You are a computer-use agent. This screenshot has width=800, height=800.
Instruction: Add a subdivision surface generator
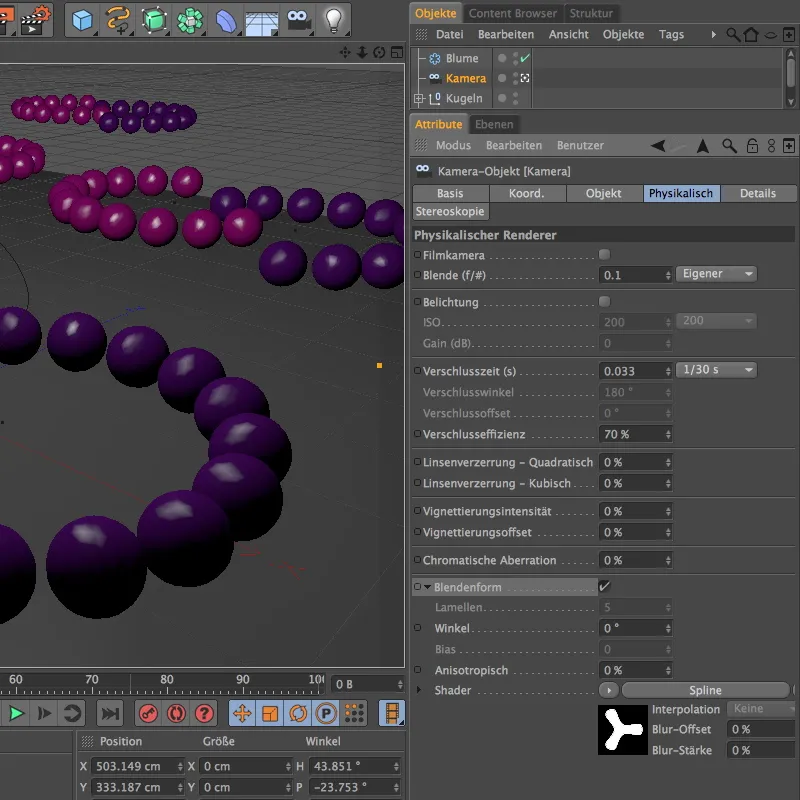[154, 20]
